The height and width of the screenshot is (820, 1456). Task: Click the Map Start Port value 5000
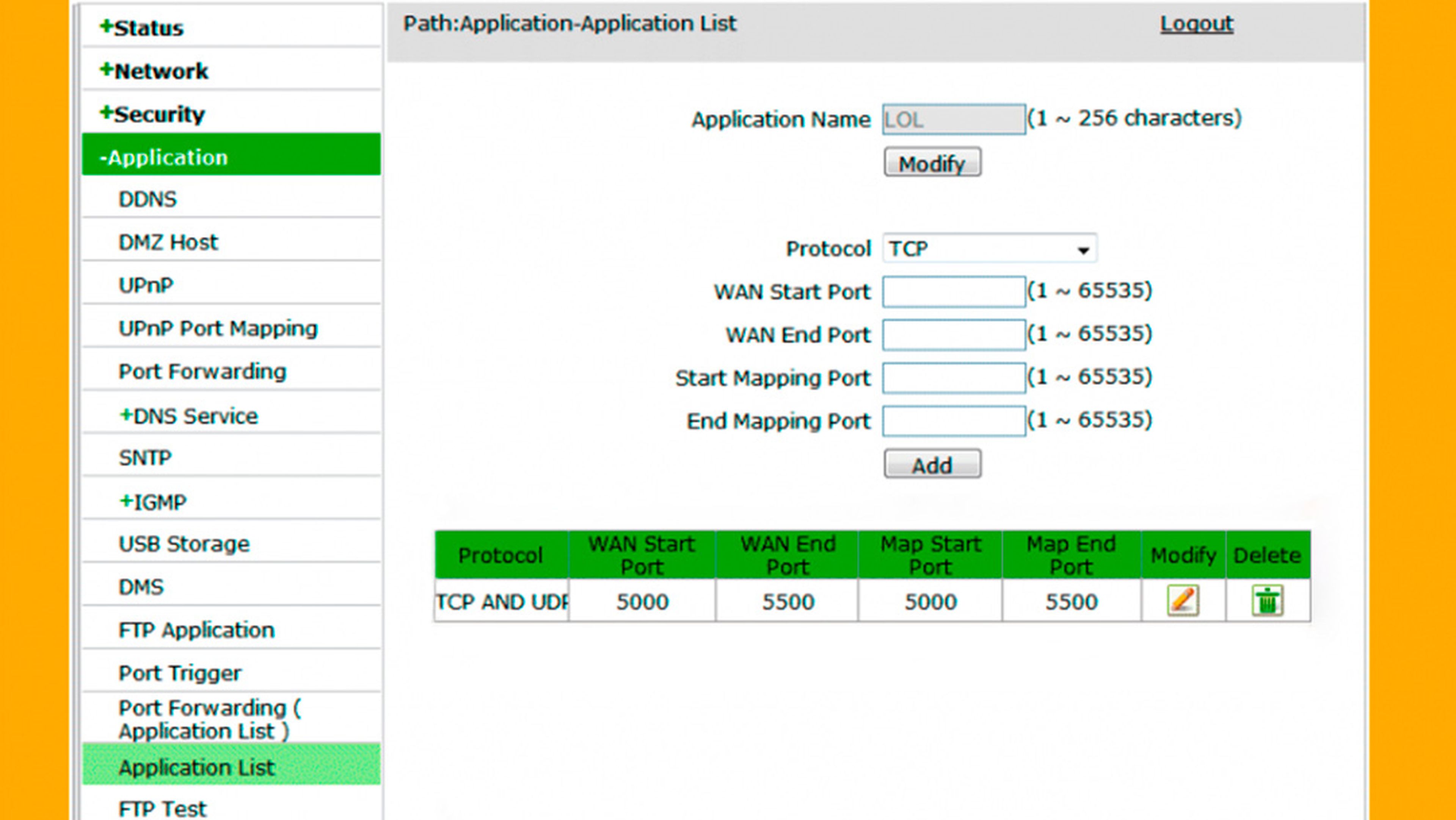[930, 601]
